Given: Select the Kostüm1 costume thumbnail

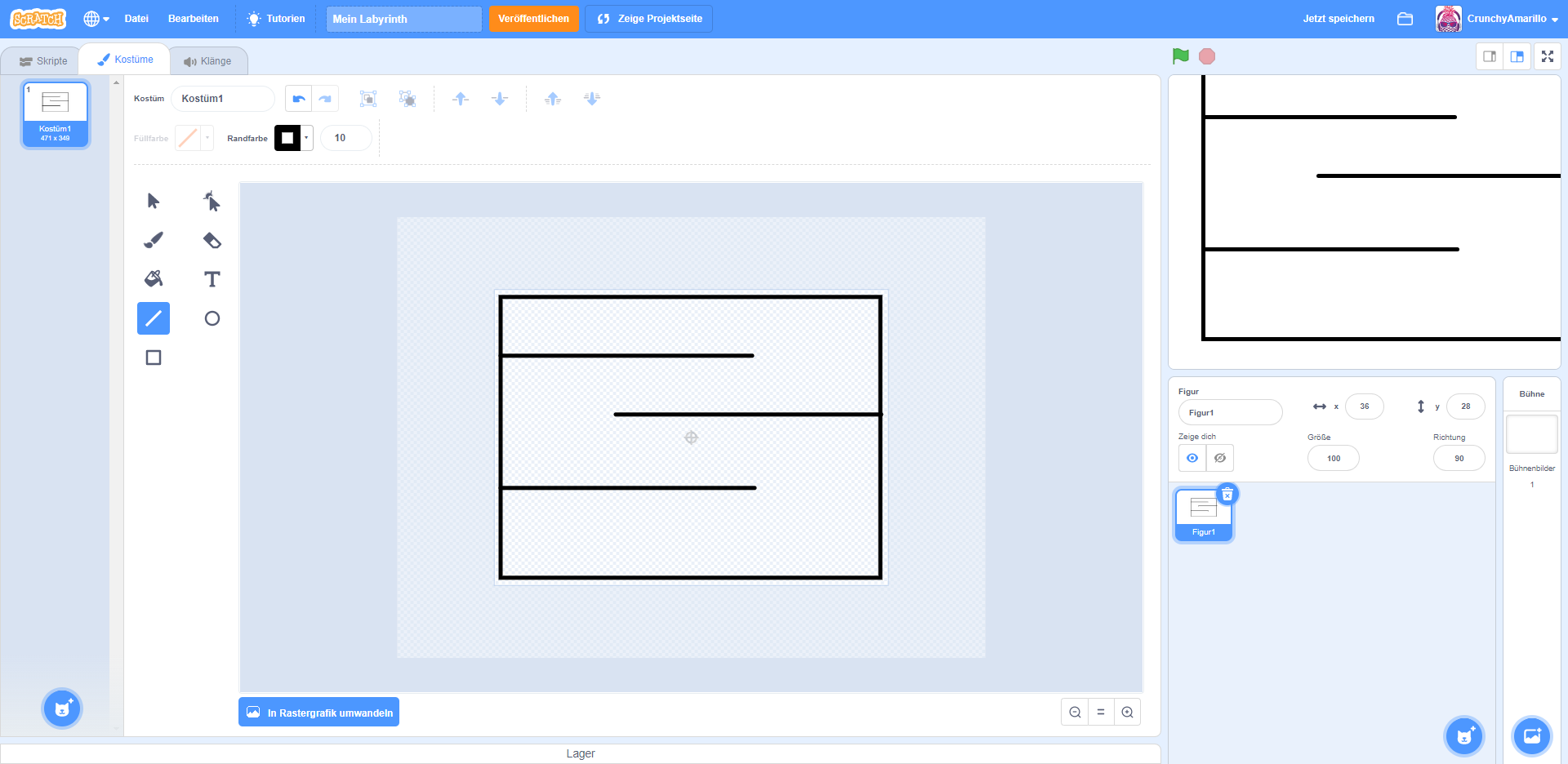Looking at the screenshot, I should click(x=55, y=113).
